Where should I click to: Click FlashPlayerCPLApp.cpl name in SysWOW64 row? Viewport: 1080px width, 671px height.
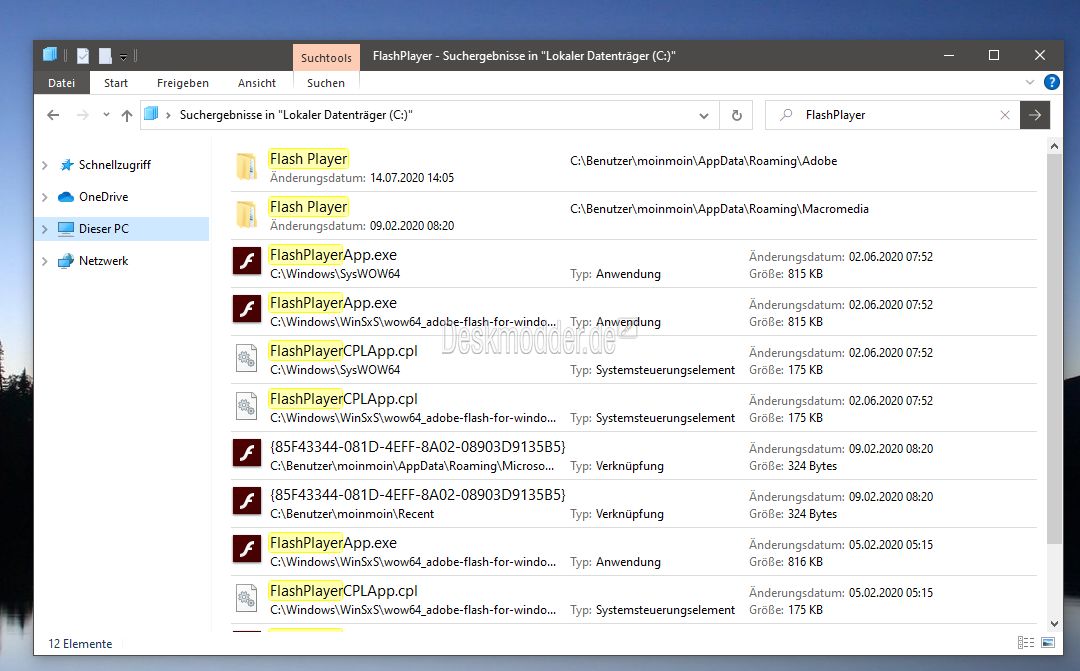(344, 351)
